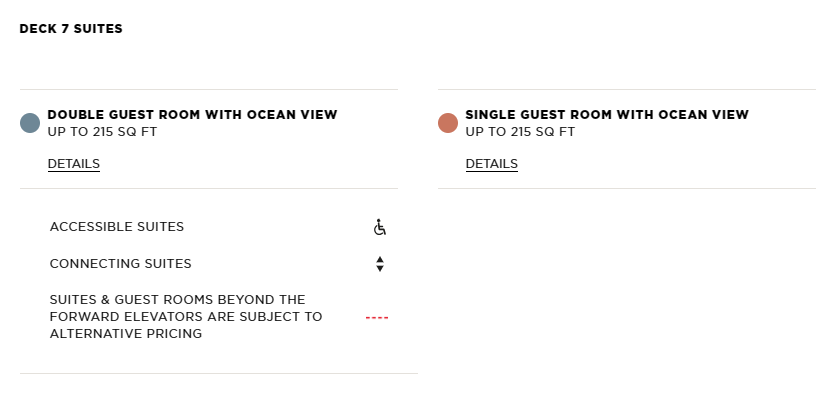Click the Double Guest Room With Ocean View title

(192, 115)
